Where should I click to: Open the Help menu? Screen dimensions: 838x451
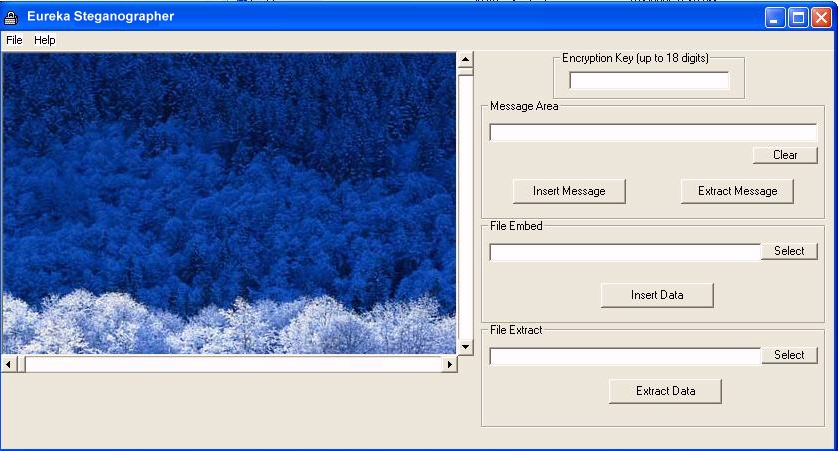44,40
